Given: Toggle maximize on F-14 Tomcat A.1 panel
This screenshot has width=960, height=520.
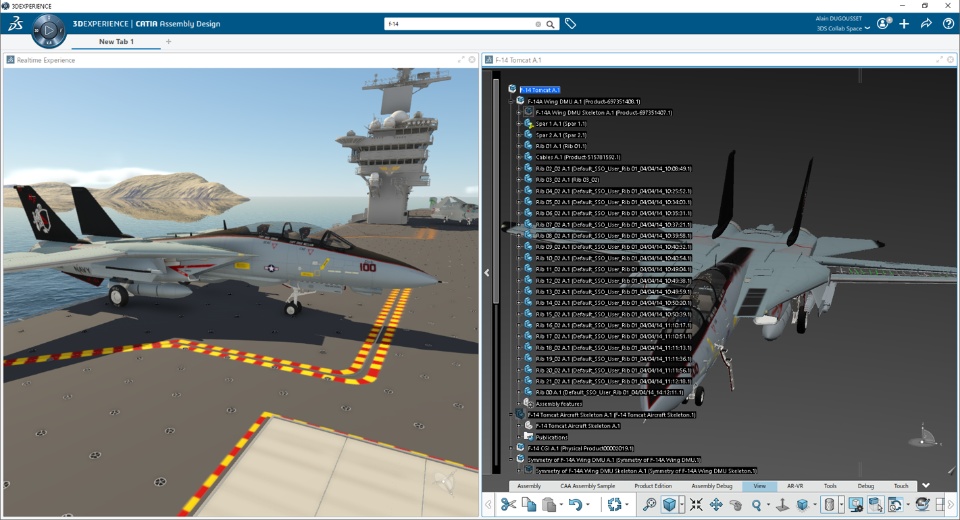Looking at the screenshot, I should pos(939,60).
